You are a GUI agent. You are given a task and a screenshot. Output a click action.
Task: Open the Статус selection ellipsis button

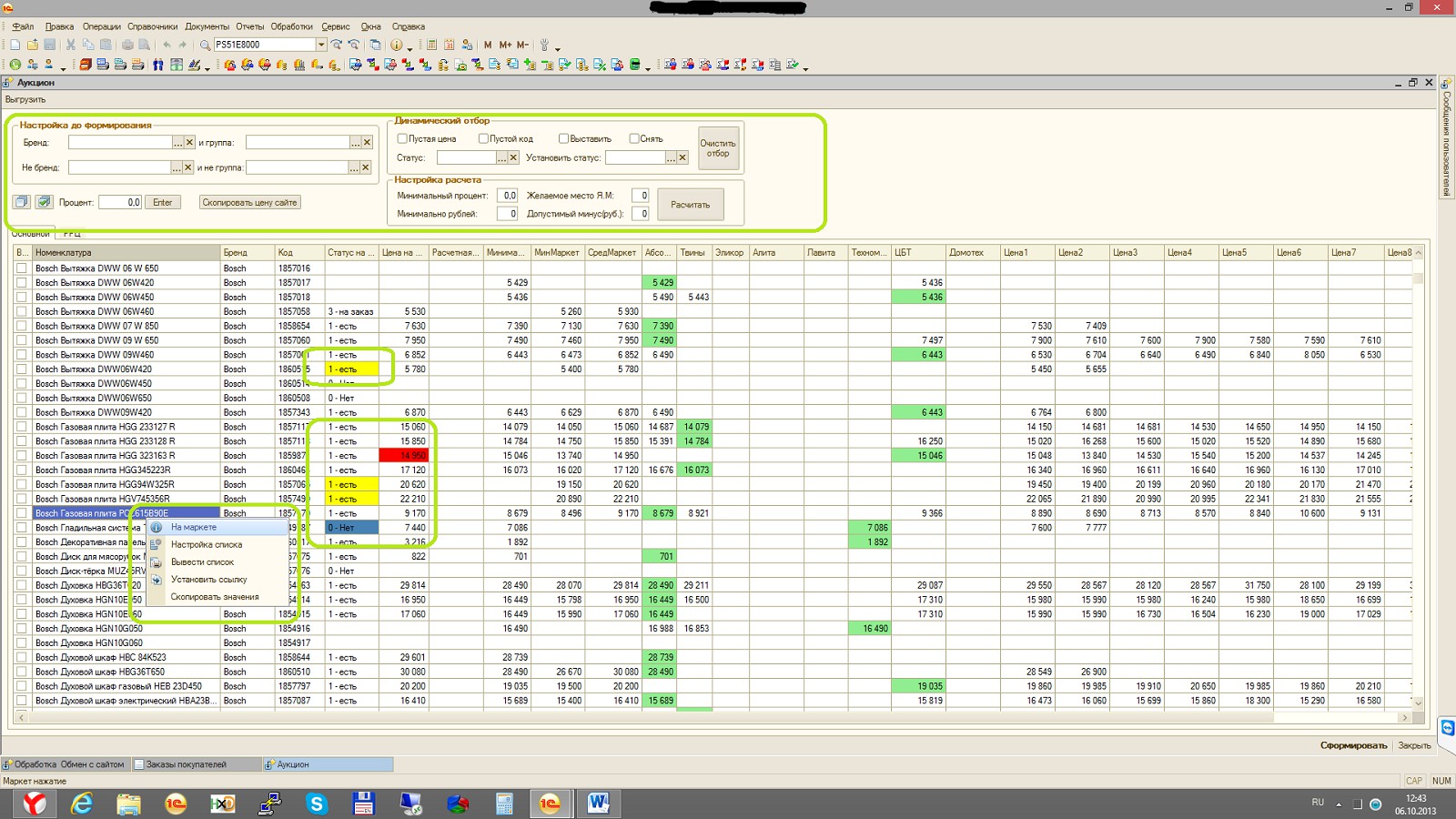(x=501, y=157)
